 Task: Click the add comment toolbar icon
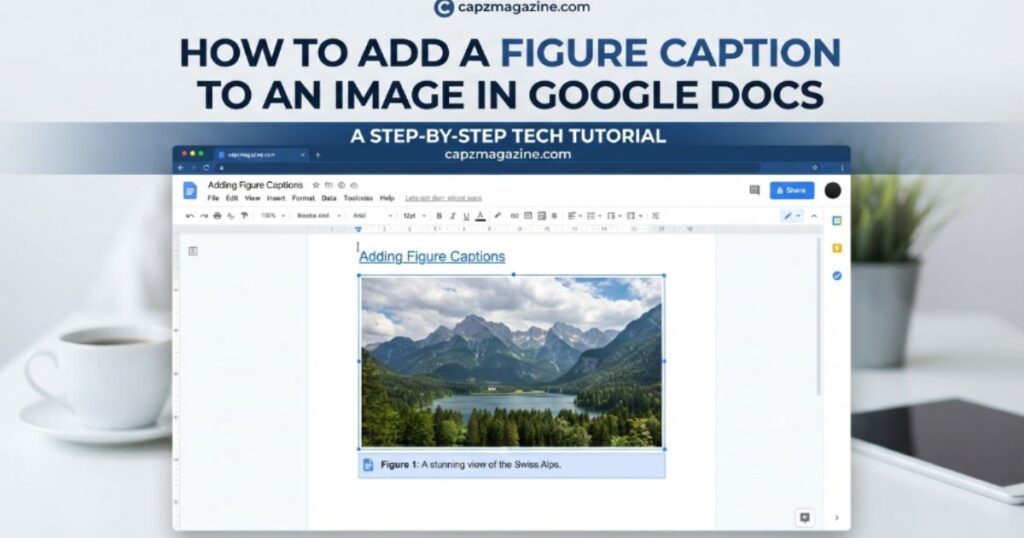[x=528, y=215]
